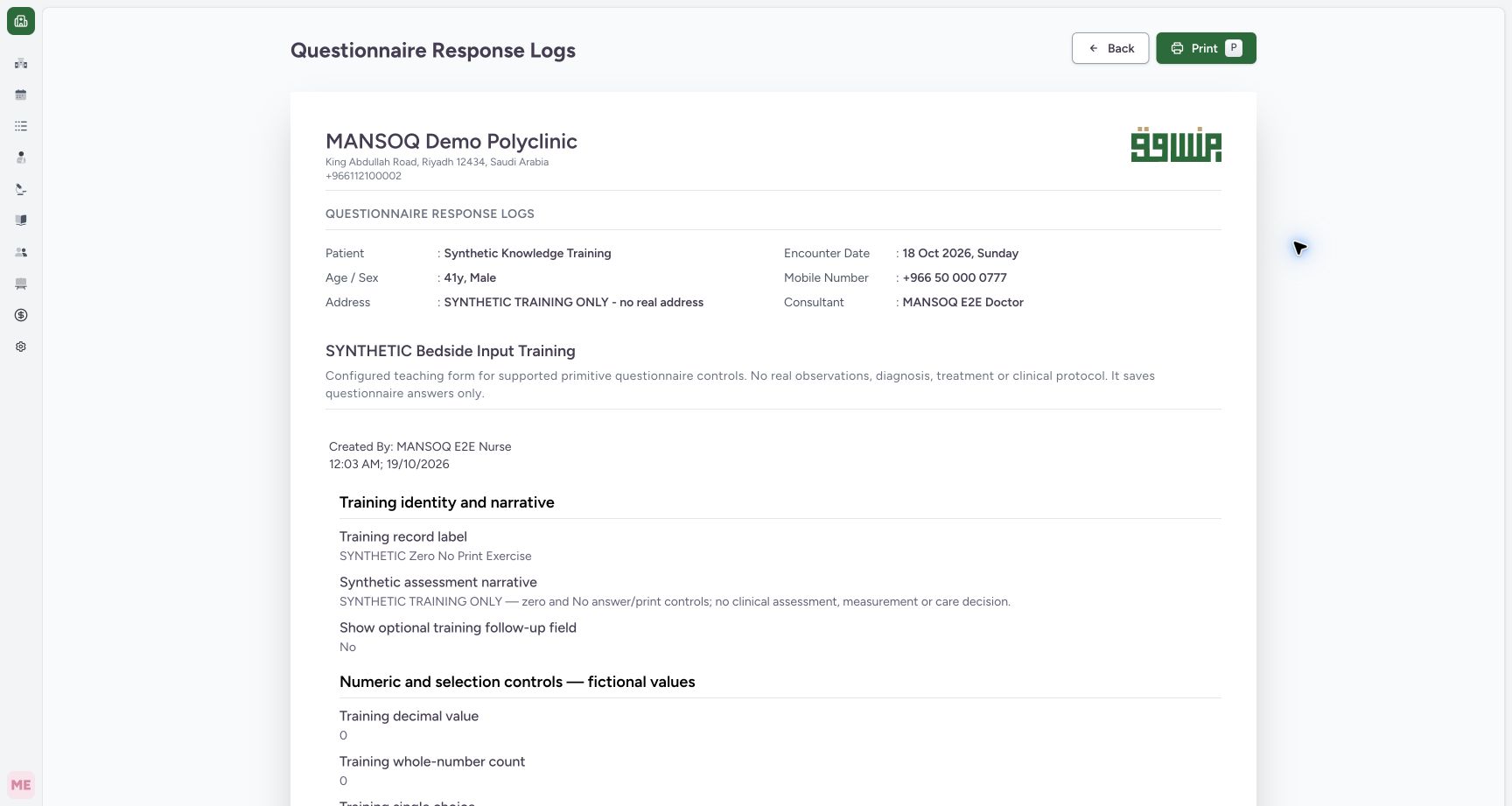Open the dollar billing sidebar icon

(21, 315)
